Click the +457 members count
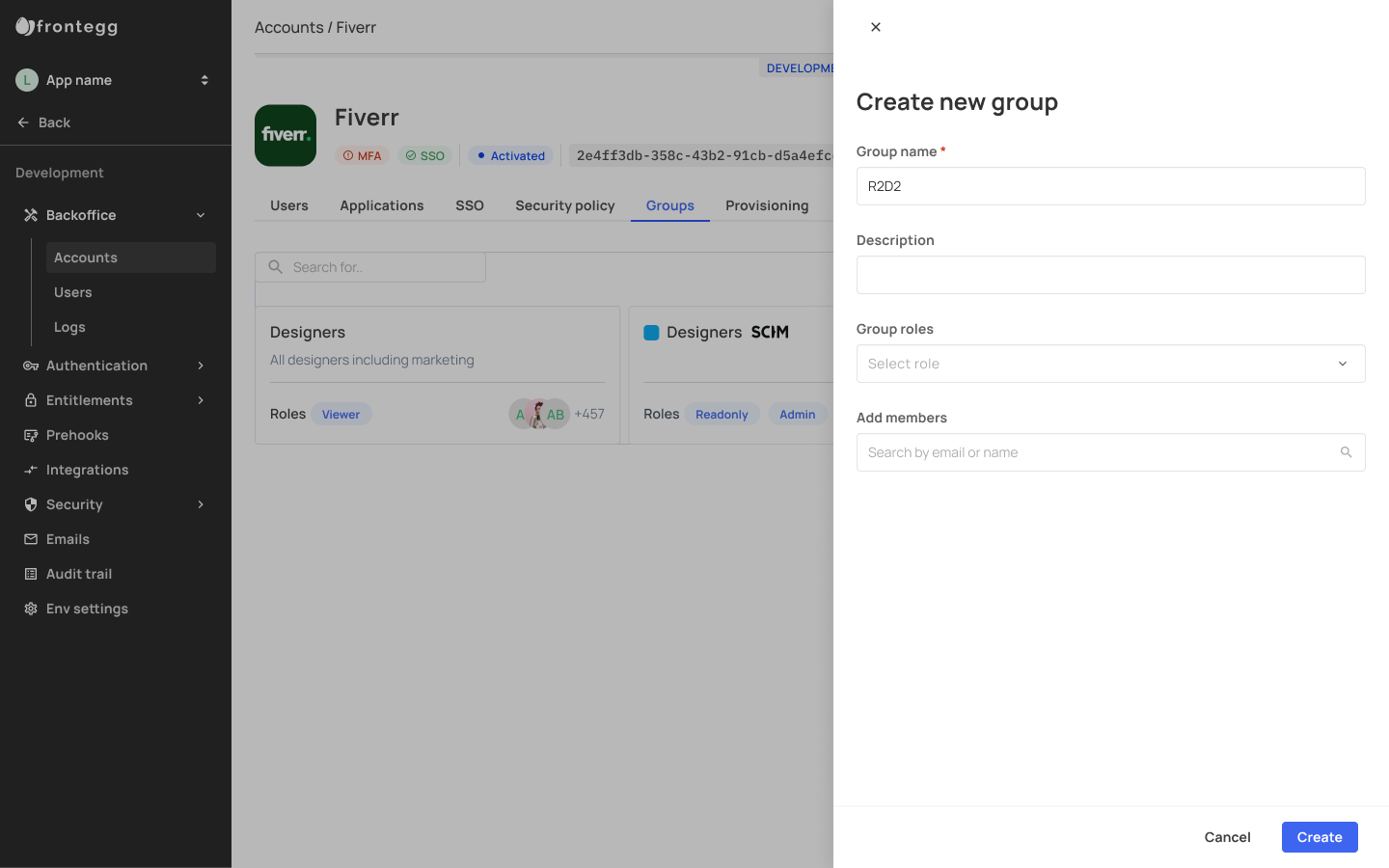This screenshot has width=1389, height=868. tap(589, 414)
